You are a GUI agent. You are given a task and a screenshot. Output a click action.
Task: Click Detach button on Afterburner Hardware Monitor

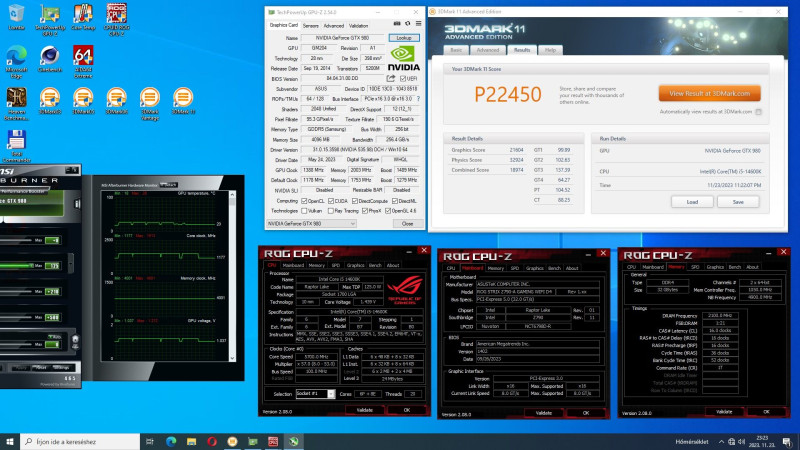pyautogui.click(x=169, y=185)
